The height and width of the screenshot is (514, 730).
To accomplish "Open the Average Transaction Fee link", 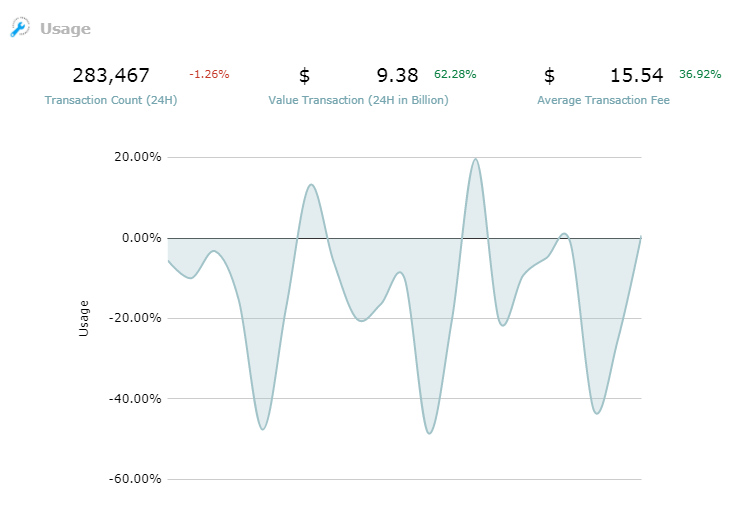I will point(603,100).
